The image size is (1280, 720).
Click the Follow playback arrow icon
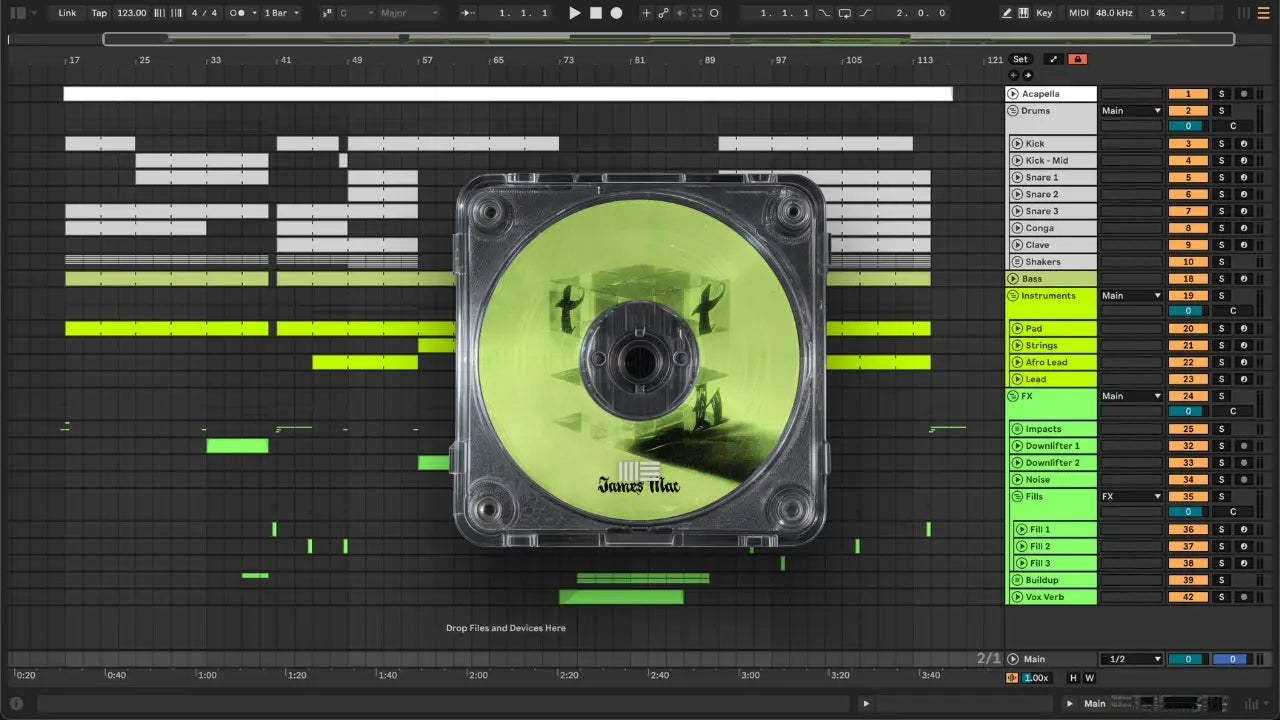tap(467, 13)
